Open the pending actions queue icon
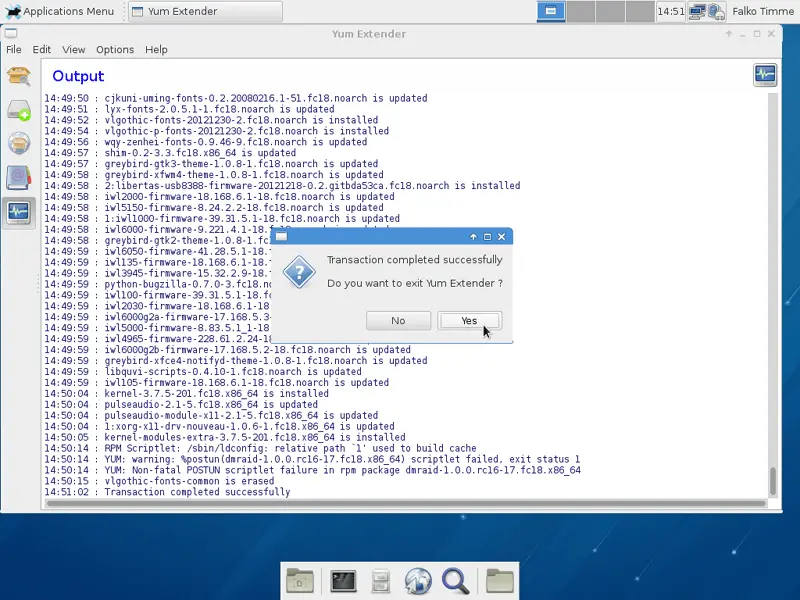800x600 pixels. 18,110
